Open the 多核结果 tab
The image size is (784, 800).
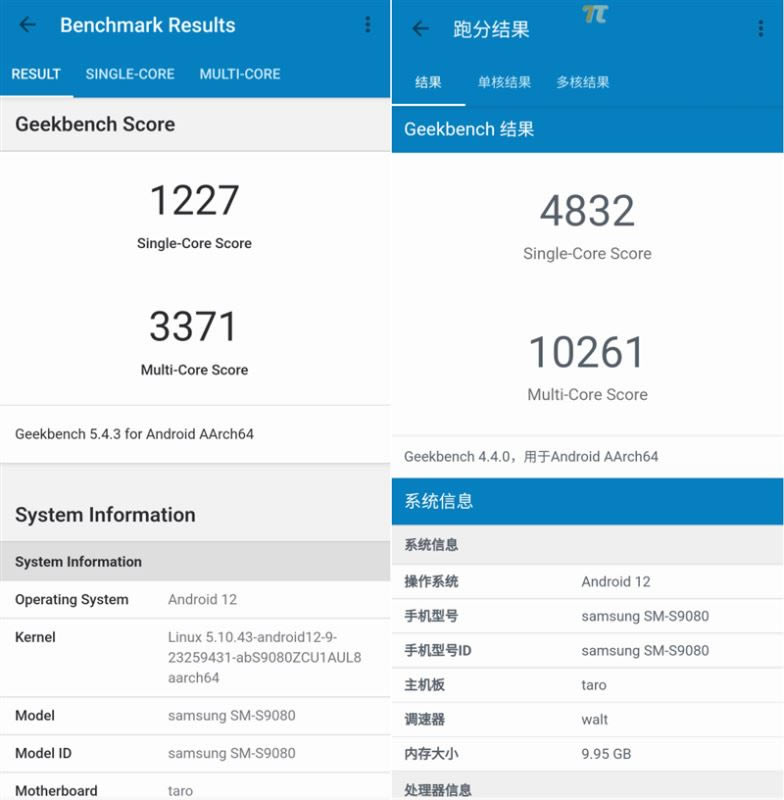tap(583, 82)
